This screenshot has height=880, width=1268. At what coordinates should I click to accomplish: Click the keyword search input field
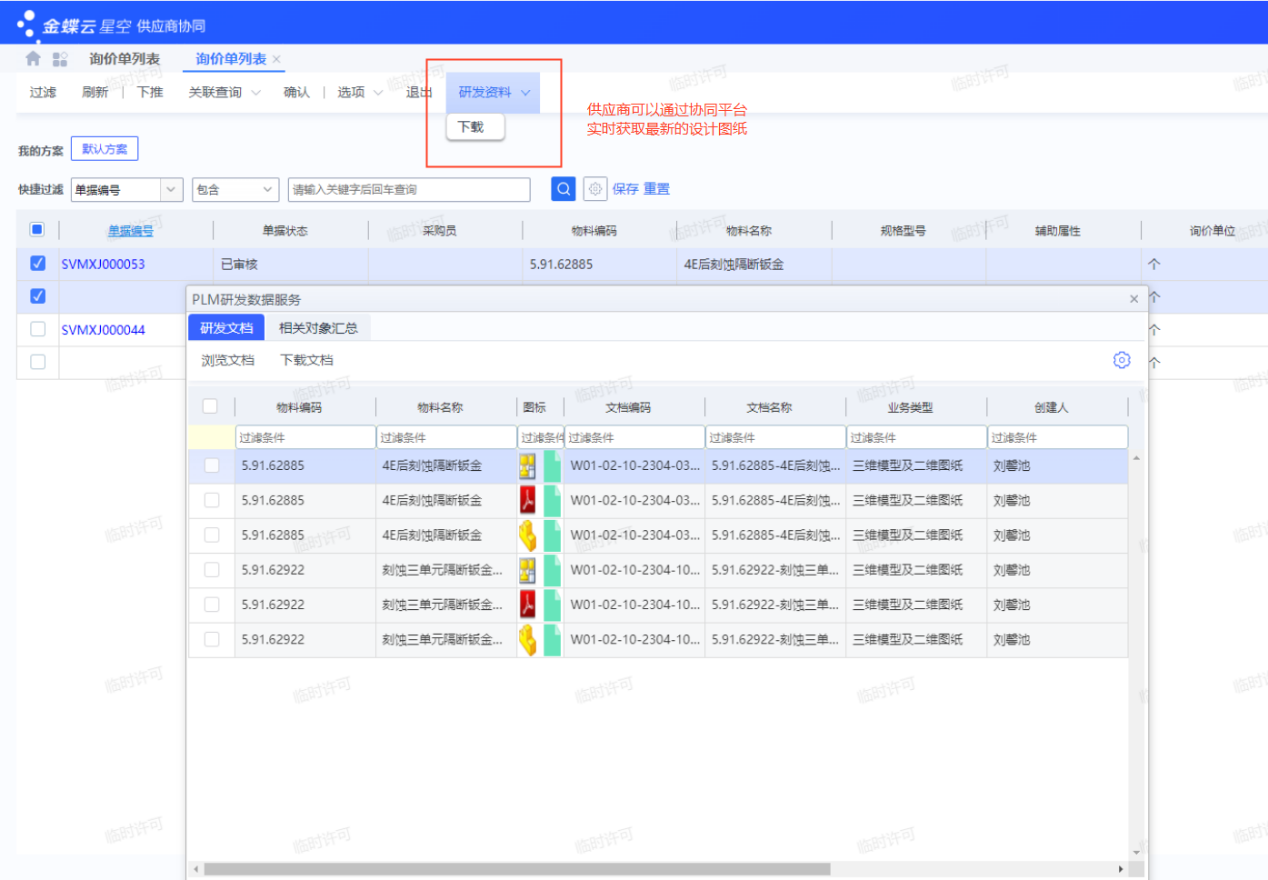tap(408, 189)
